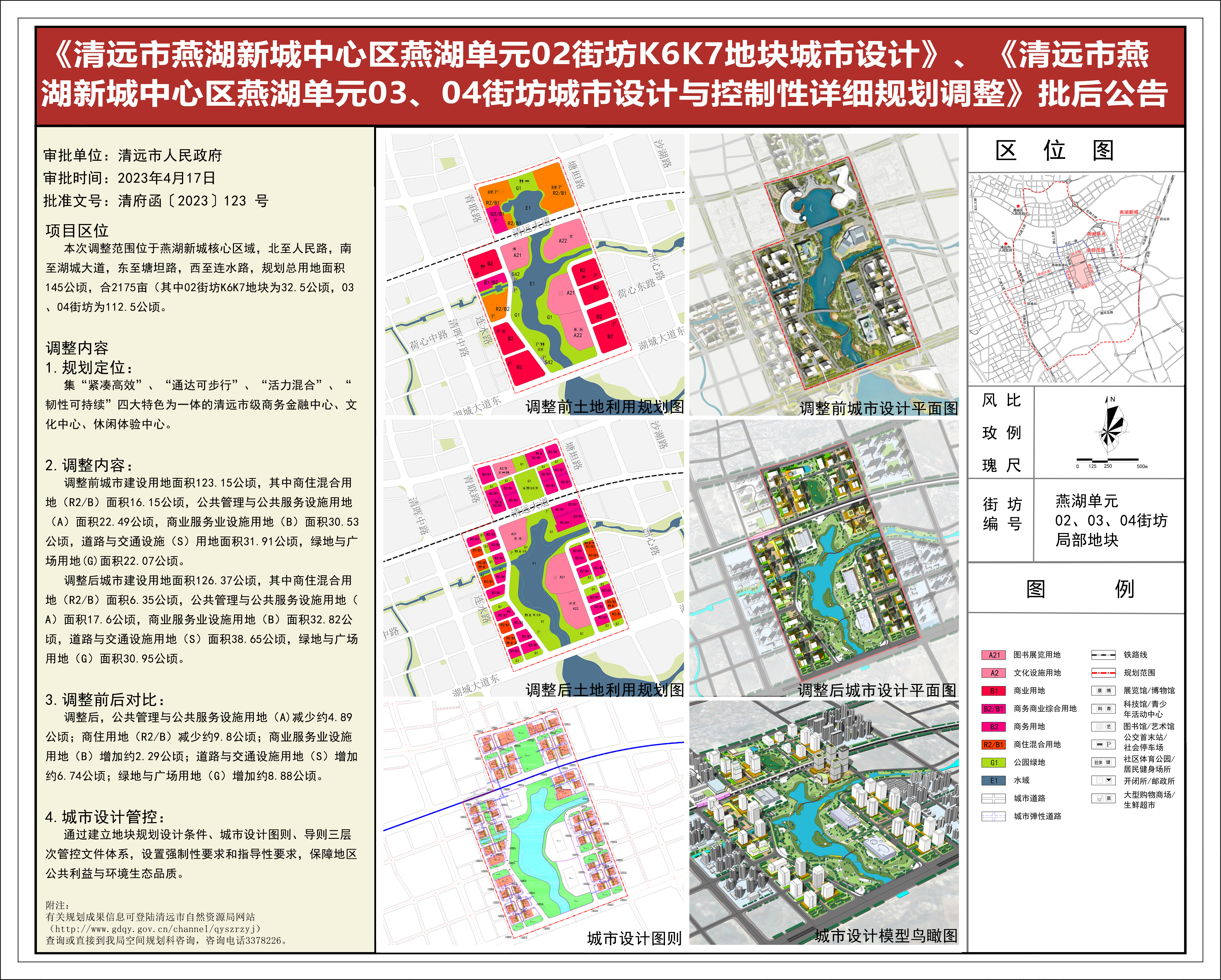
Task: Click the 区位图 panel title
Action: [x=1054, y=151]
